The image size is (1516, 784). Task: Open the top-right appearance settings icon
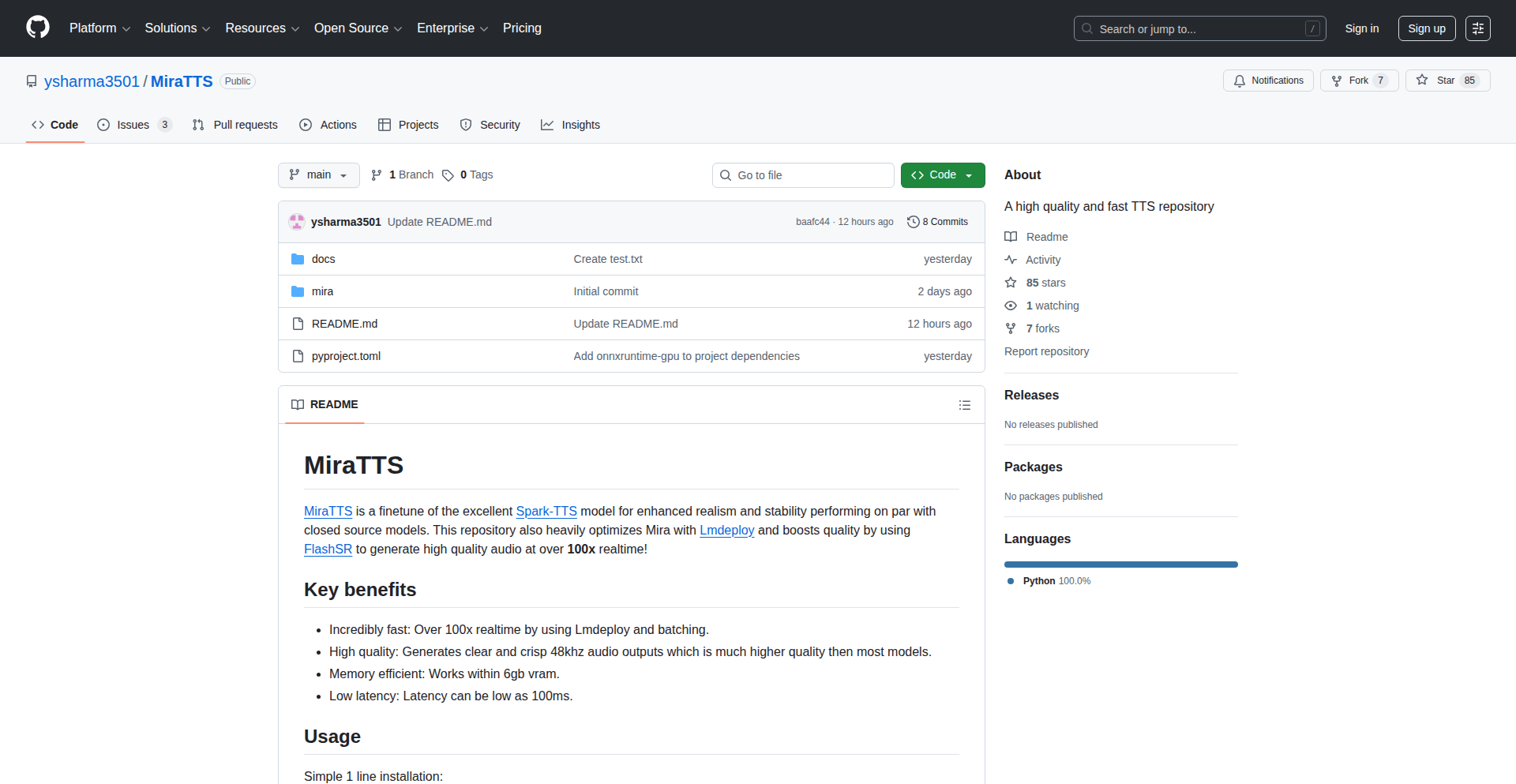(1477, 28)
